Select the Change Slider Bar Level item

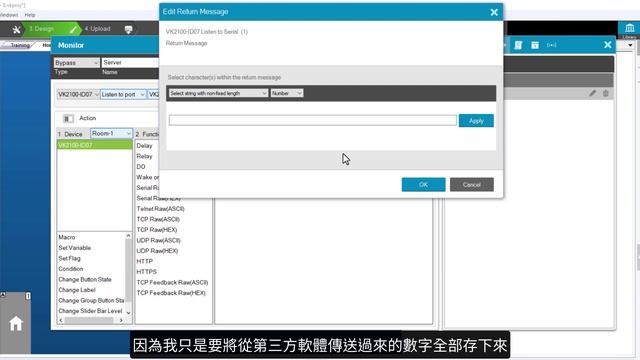tap(90, 311)
